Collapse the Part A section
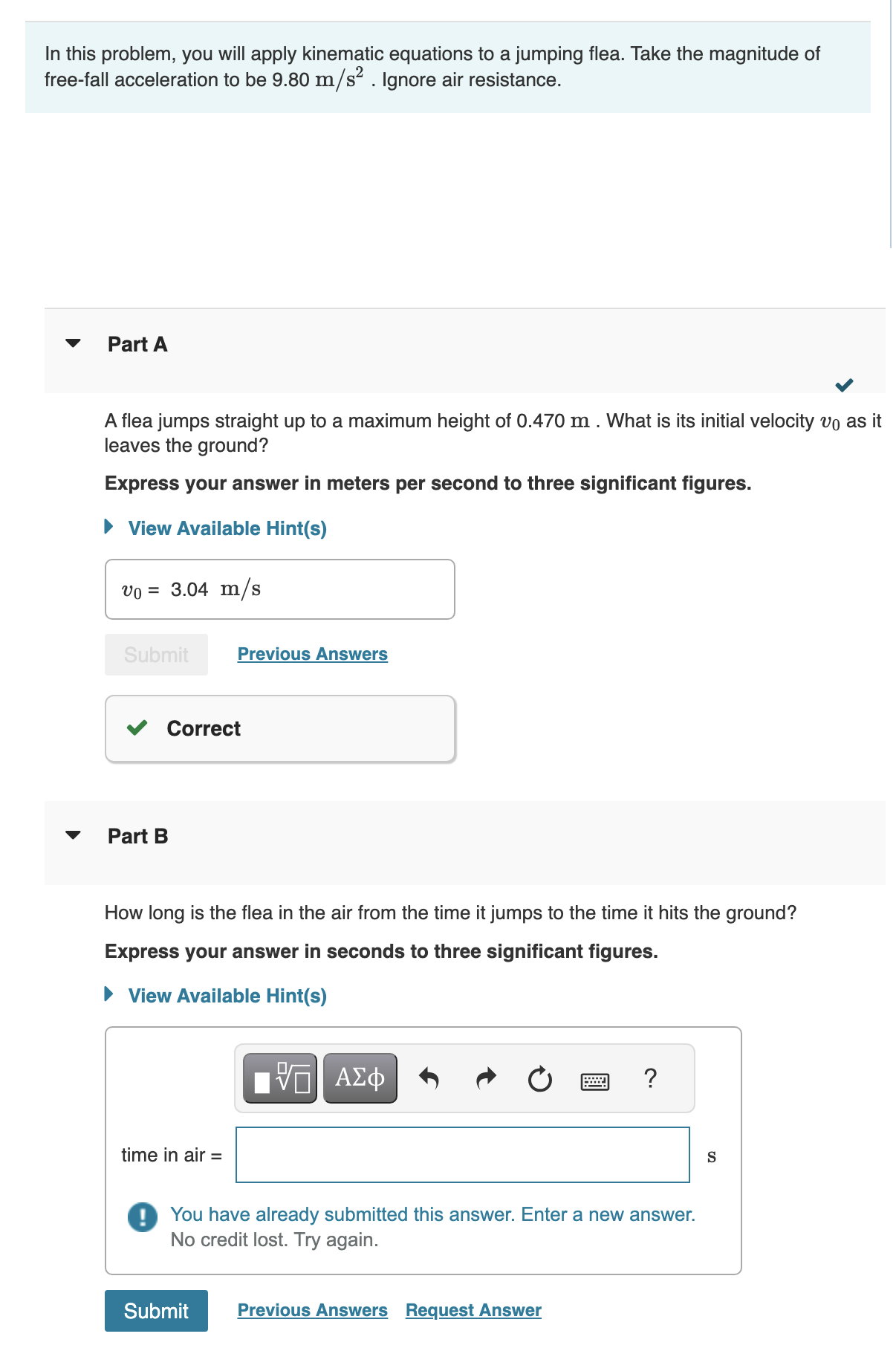 click(x=72, y=343)
